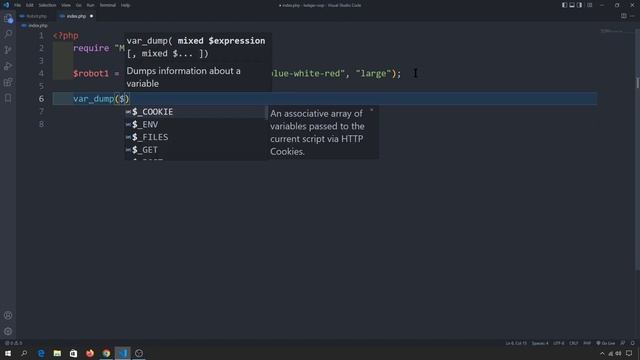Change the UTF-8 encoding in the status bar
The width and height of the screenshot is (640, 360).
(559, 343)
